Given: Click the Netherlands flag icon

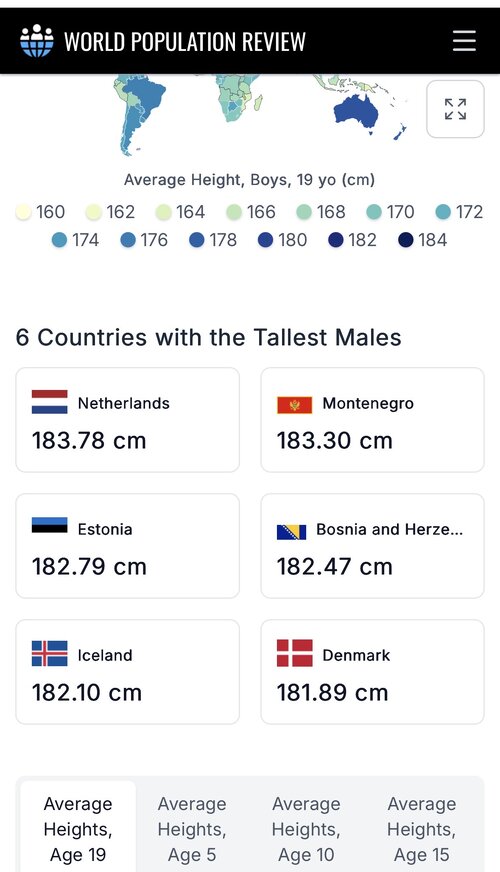Looking at the screenshot, I should 49,402.
